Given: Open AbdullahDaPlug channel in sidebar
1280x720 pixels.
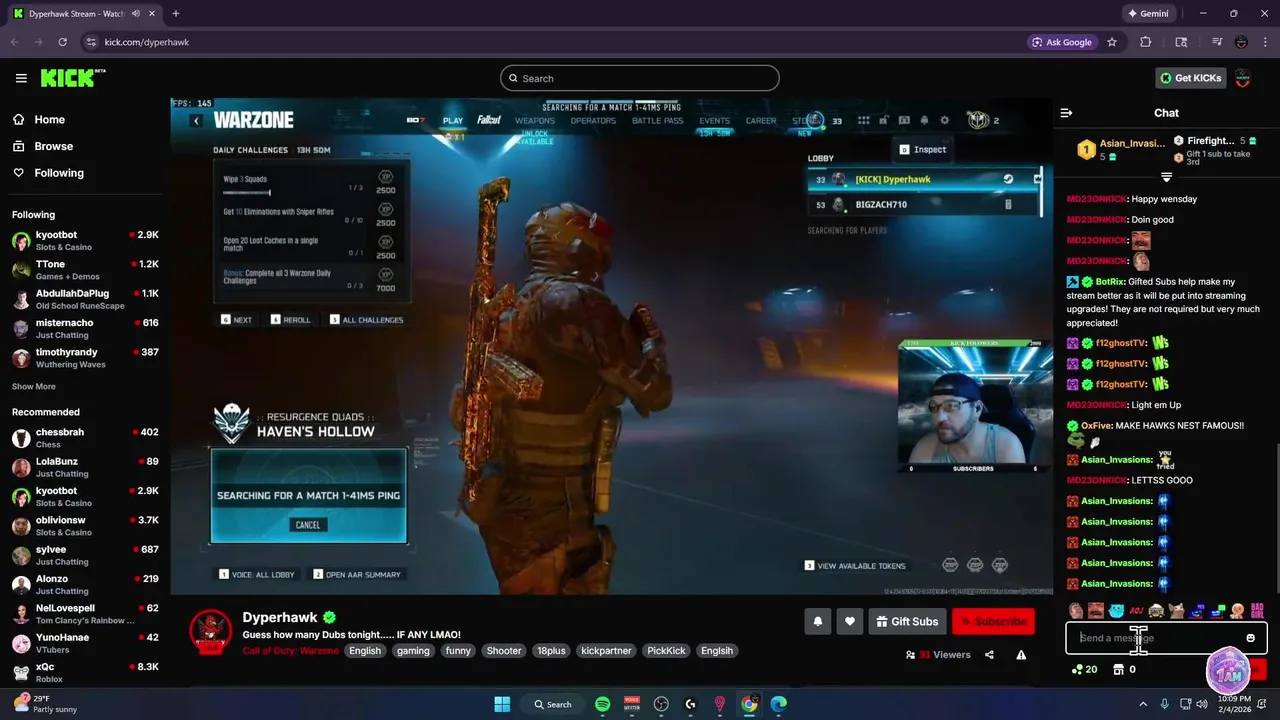Looking at the screenshot, I should 85,299.
